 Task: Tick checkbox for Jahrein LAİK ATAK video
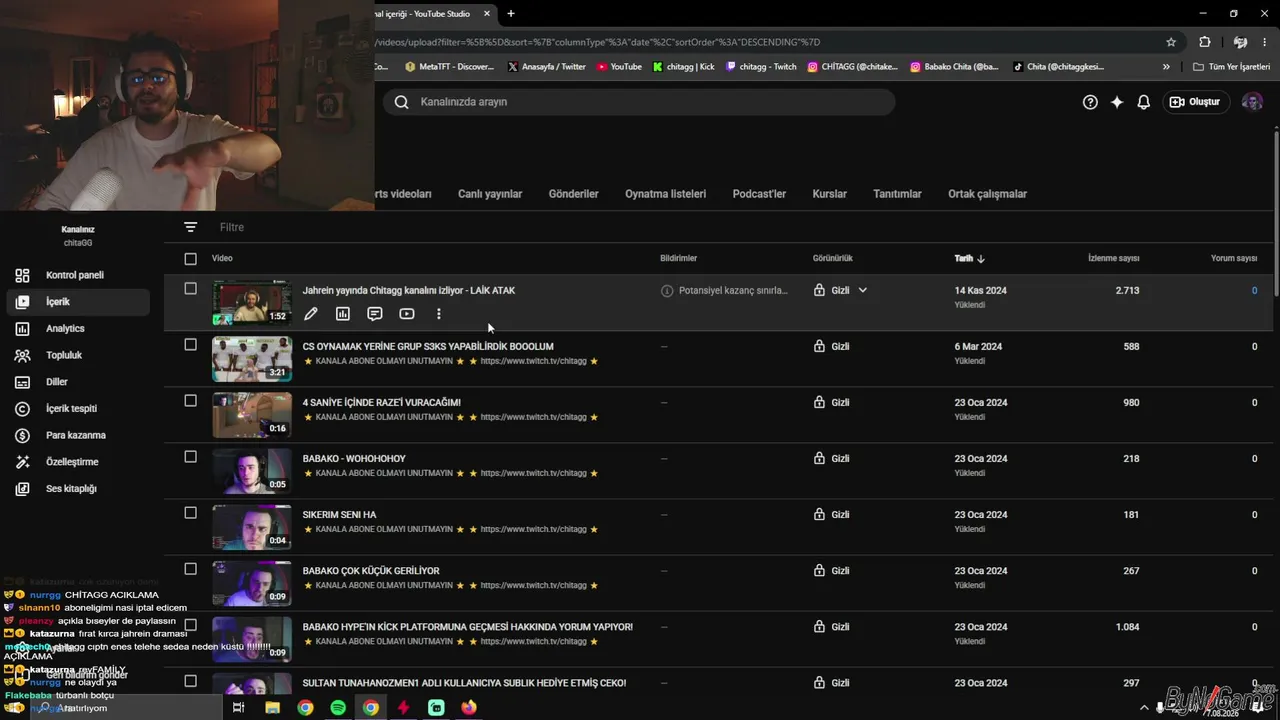(191, 289)
